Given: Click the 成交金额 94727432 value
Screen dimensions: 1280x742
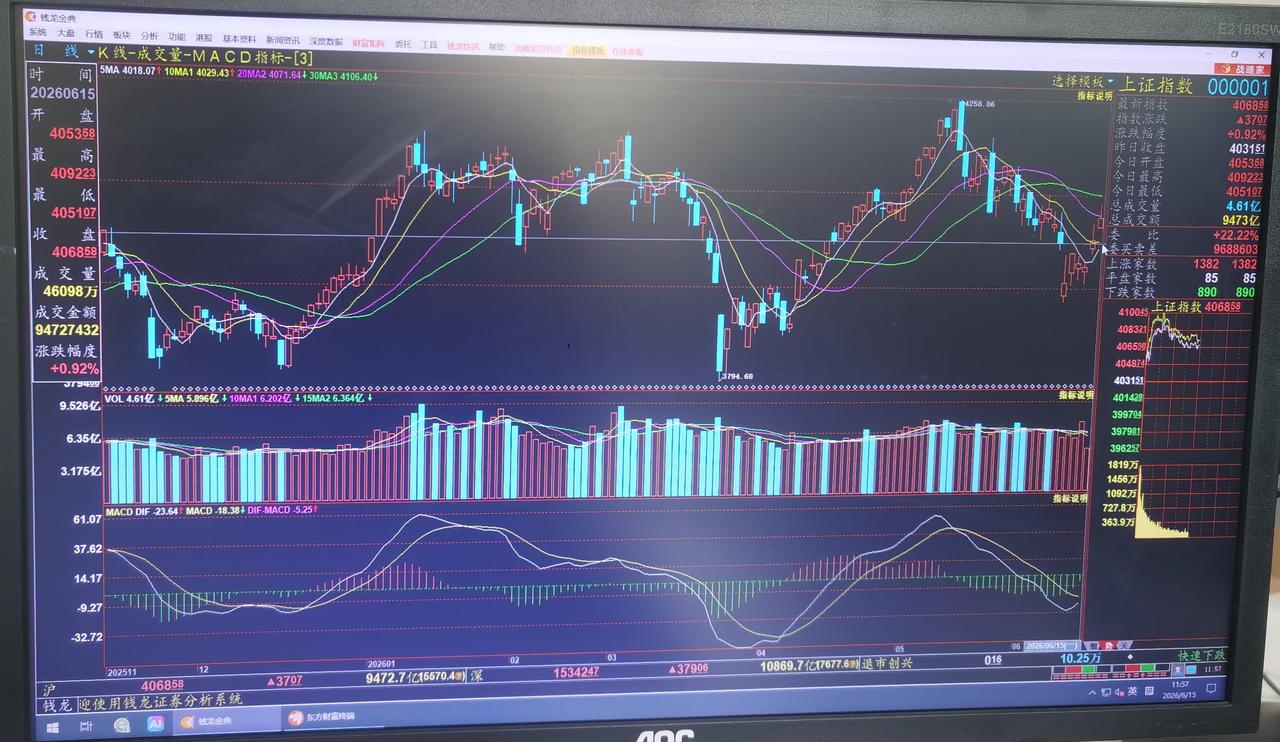Looking at the screenshot, I should click(x=66, y=329).
